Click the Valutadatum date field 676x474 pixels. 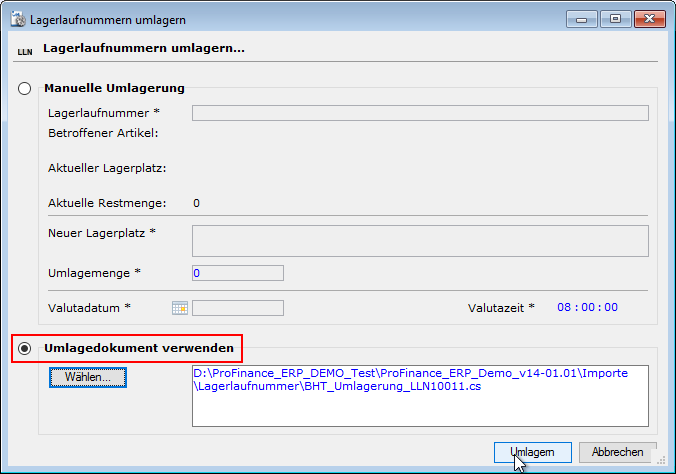(238, 308)
